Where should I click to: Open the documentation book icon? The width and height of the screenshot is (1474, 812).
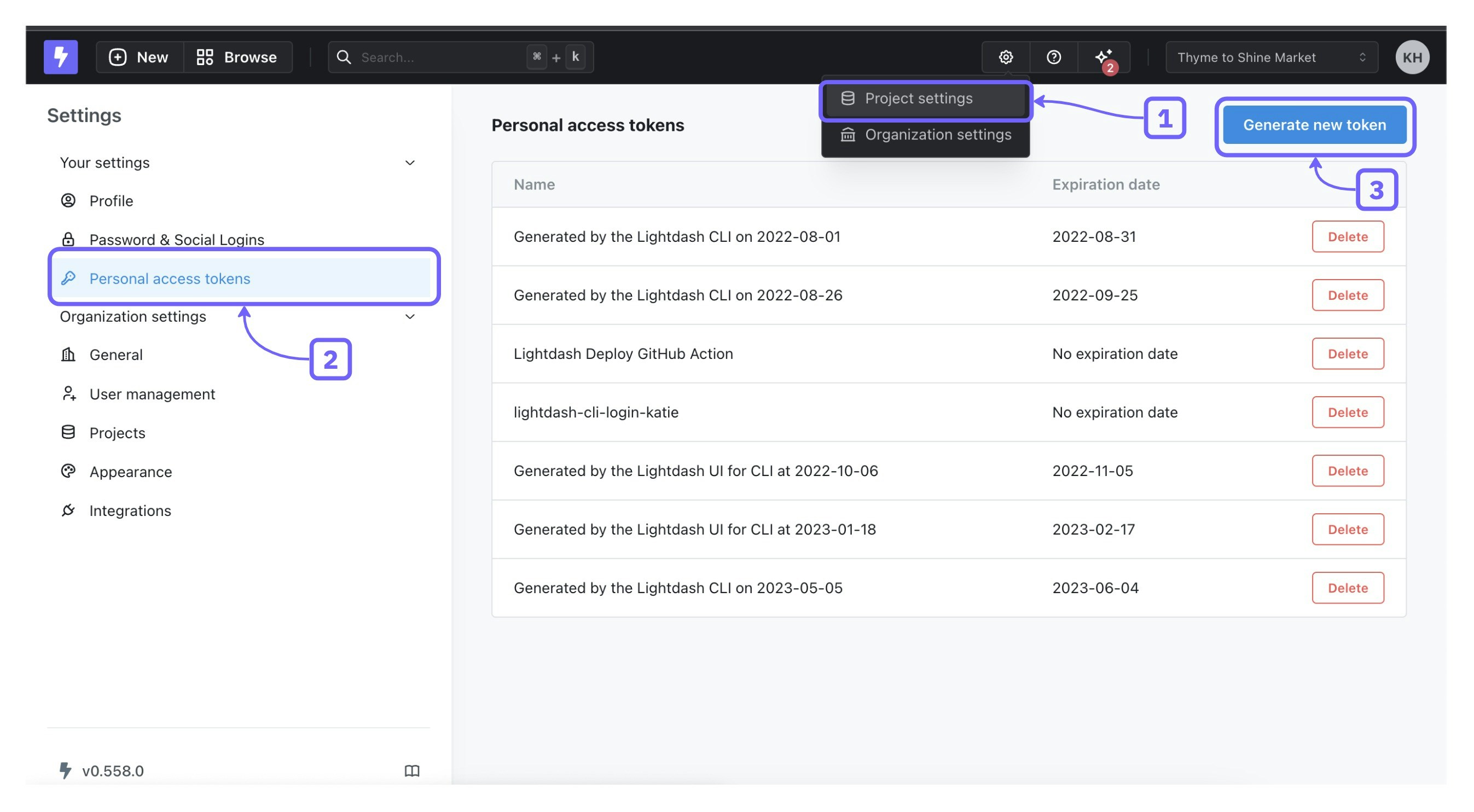tap(412, 771)
